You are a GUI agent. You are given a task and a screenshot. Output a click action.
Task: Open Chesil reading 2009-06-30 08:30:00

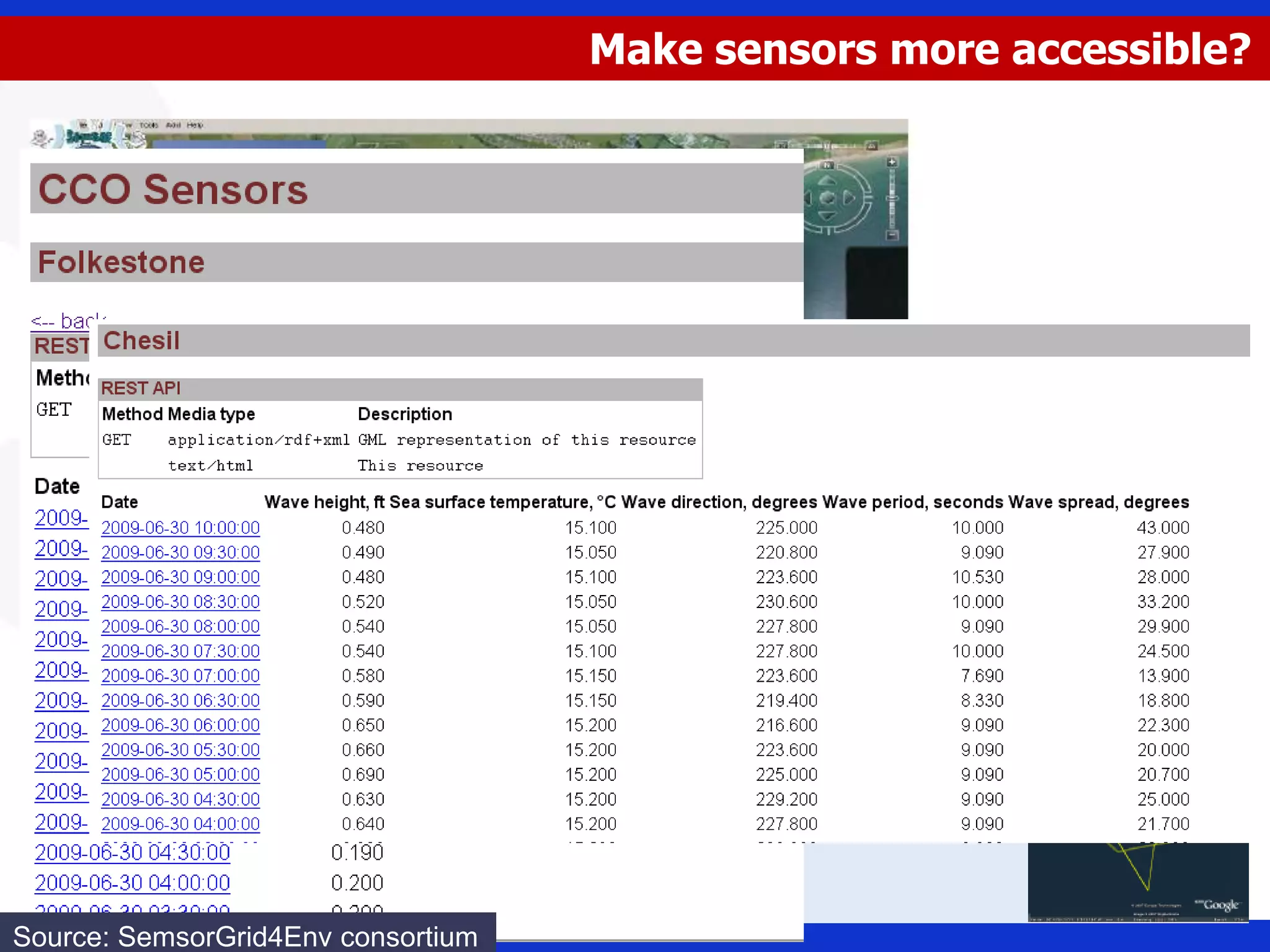click(180, 602)
